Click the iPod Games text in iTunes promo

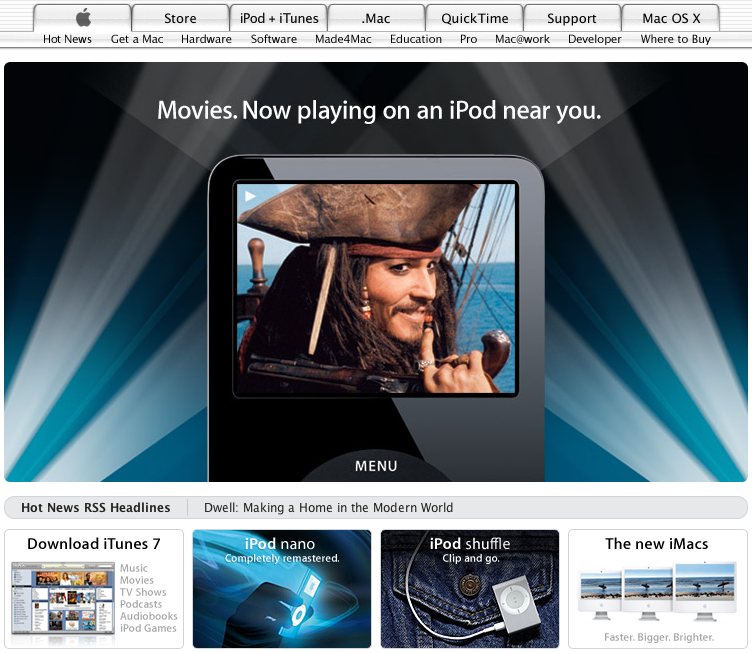click(148, 628)
